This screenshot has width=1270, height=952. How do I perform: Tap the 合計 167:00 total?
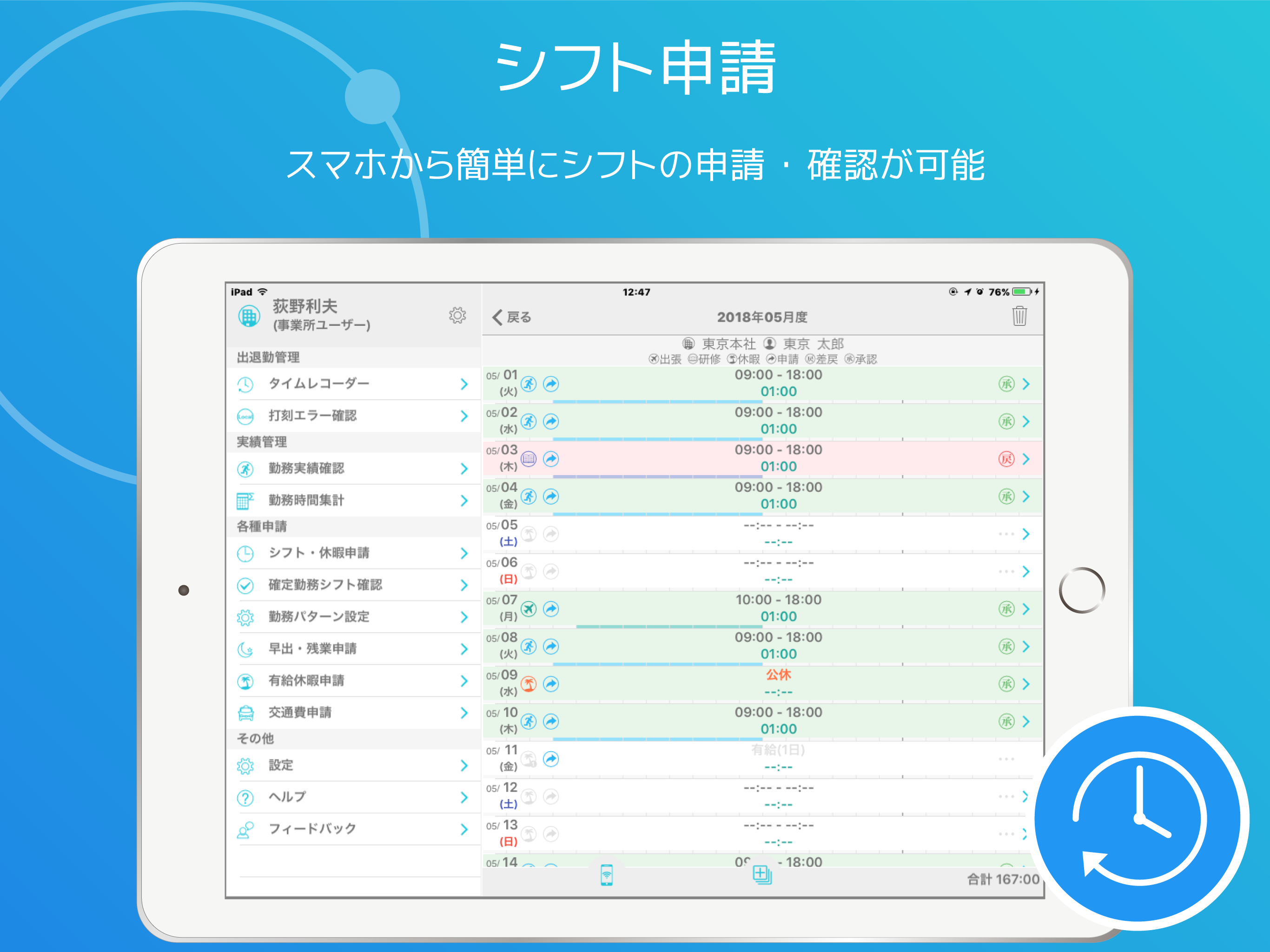click(1003, 879)
